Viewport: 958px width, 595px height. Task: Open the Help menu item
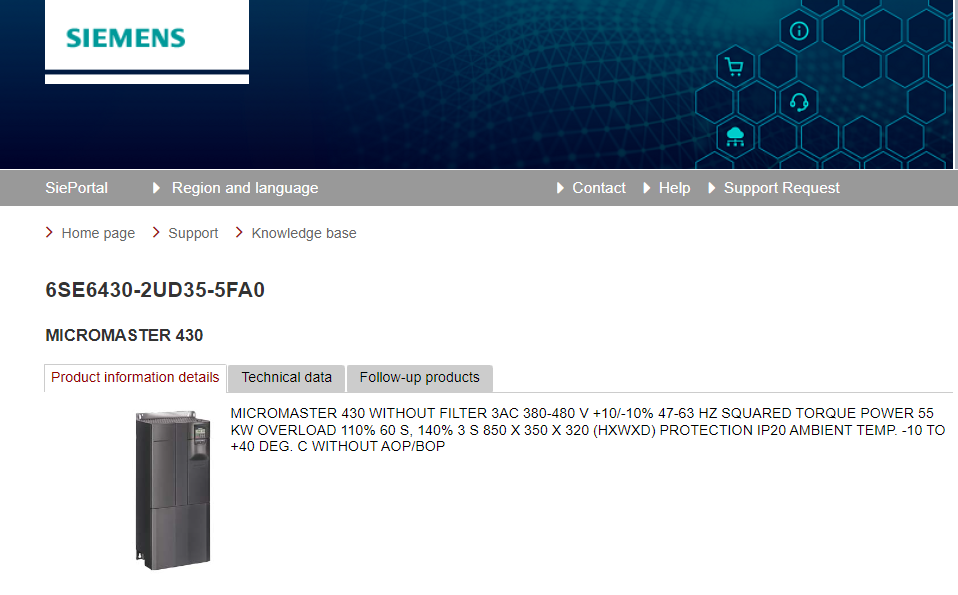pyautogui.click(x=674, y=188)
